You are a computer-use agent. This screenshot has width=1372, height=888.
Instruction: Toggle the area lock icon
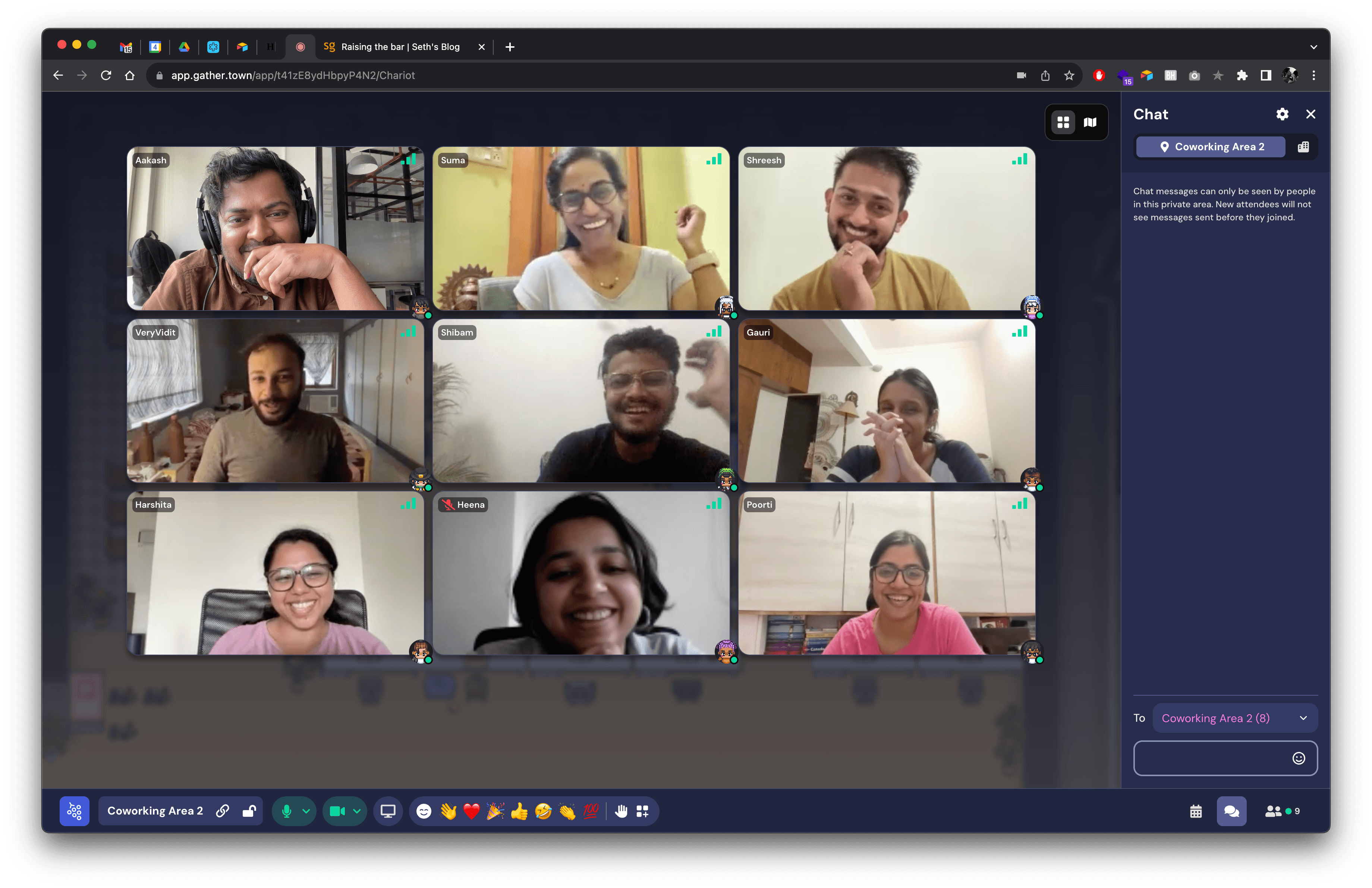249,811
